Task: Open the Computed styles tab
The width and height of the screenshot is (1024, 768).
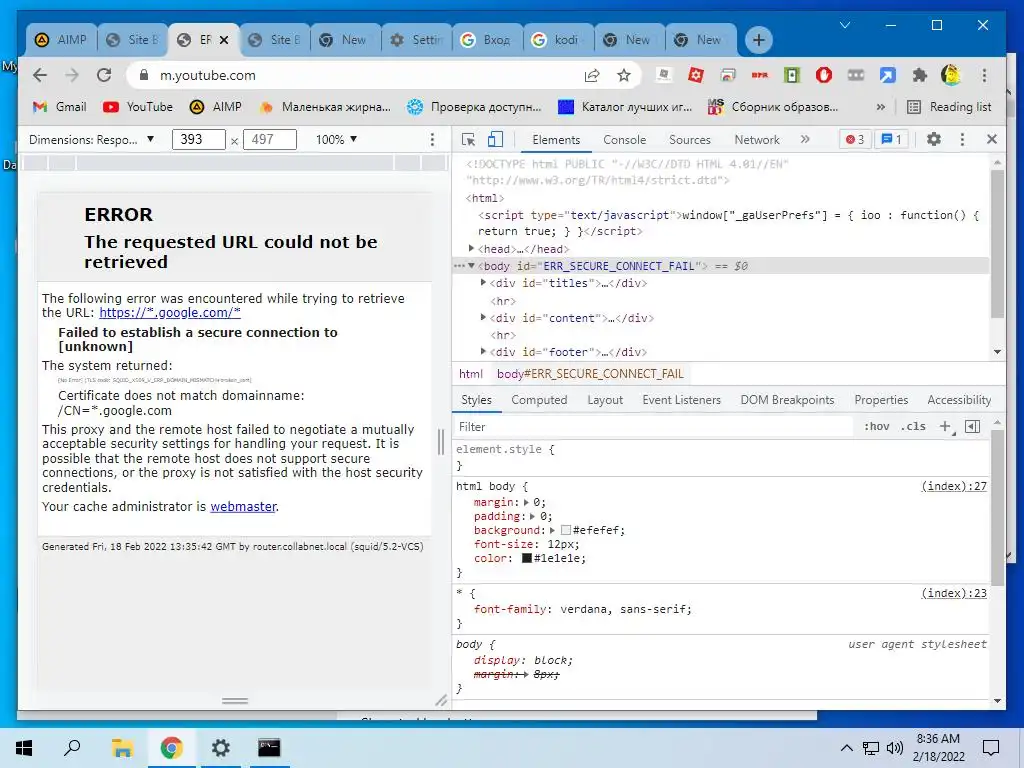Action: [539, 400]
